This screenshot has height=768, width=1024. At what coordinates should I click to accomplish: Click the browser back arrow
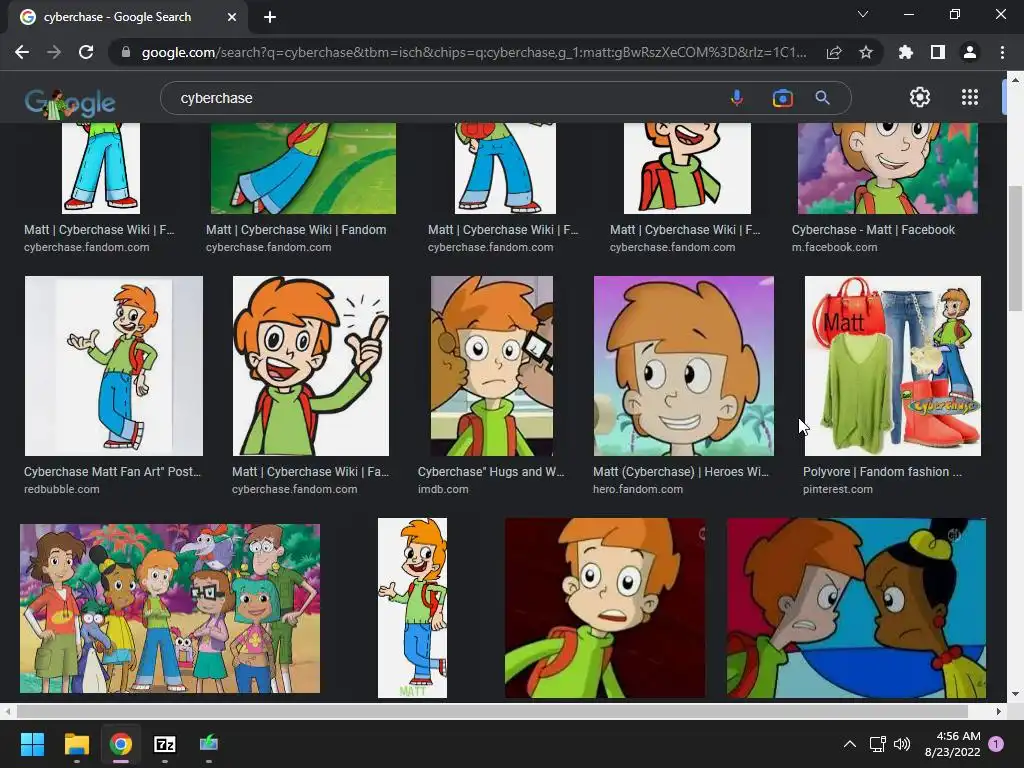tap(22, 52)
